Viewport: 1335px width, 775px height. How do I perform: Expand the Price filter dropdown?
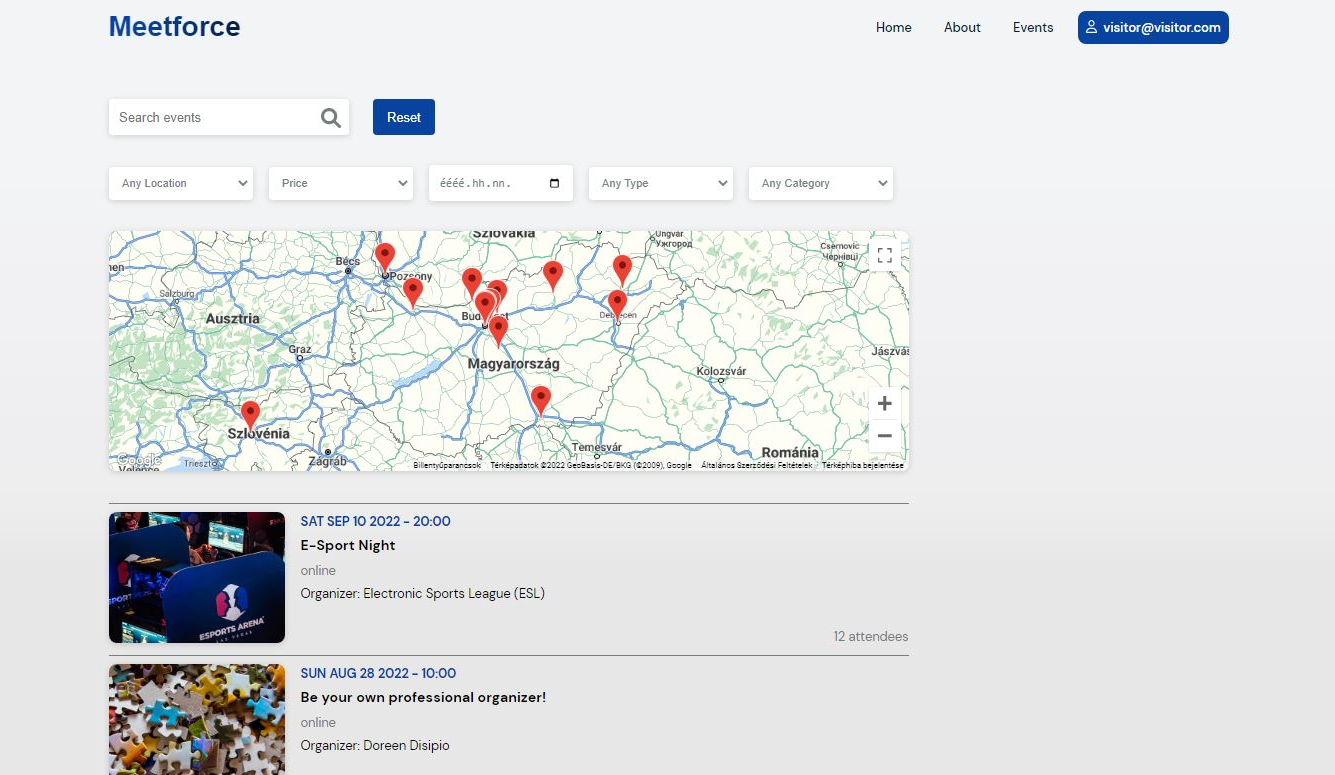click(341, 183)
